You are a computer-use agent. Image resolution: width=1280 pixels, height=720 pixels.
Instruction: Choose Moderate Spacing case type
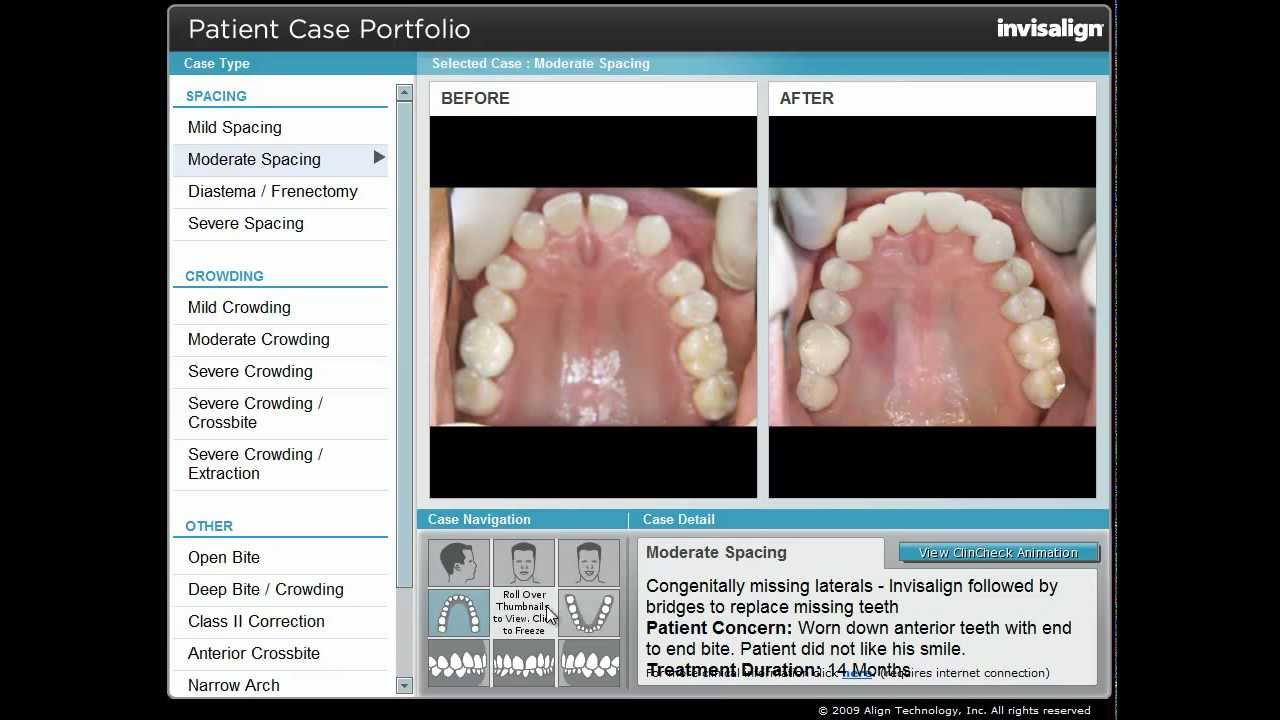(280, 159)
